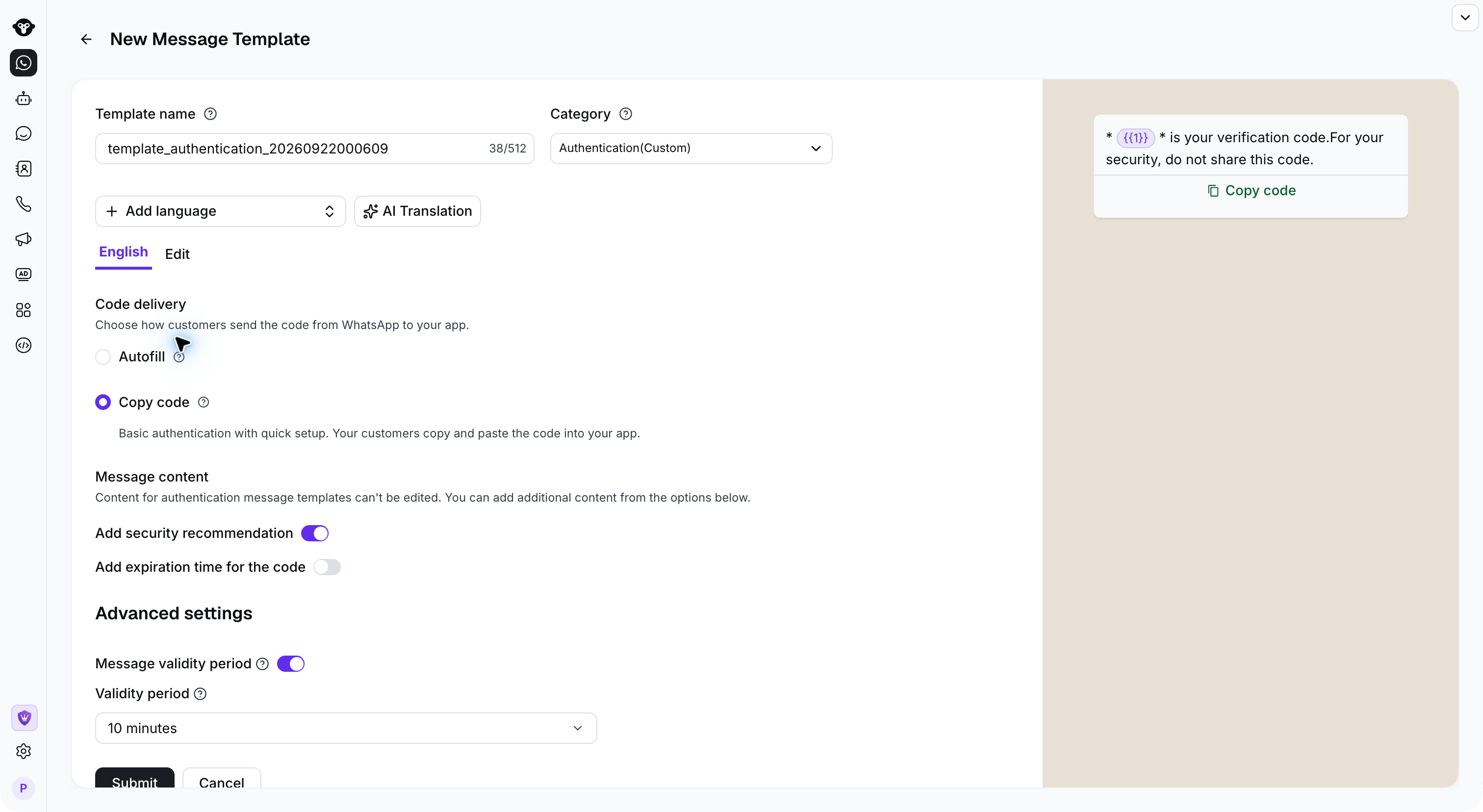Open the Add language selector
The height and width of the screenshot is (812, 1483).
[220, 211]
